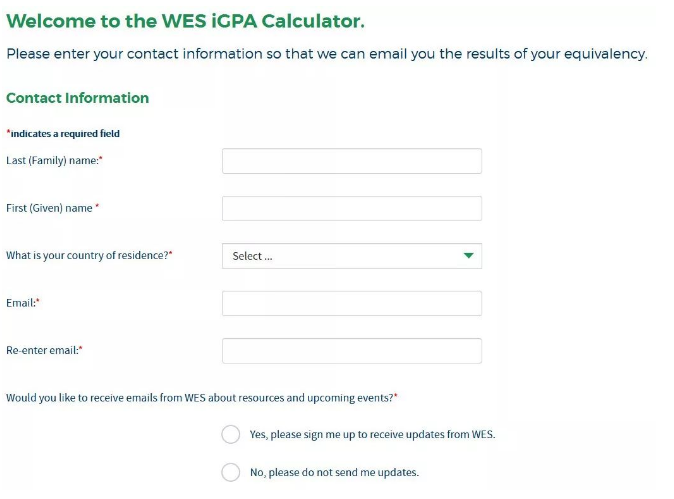Focus the Email input field

[351, 303]
